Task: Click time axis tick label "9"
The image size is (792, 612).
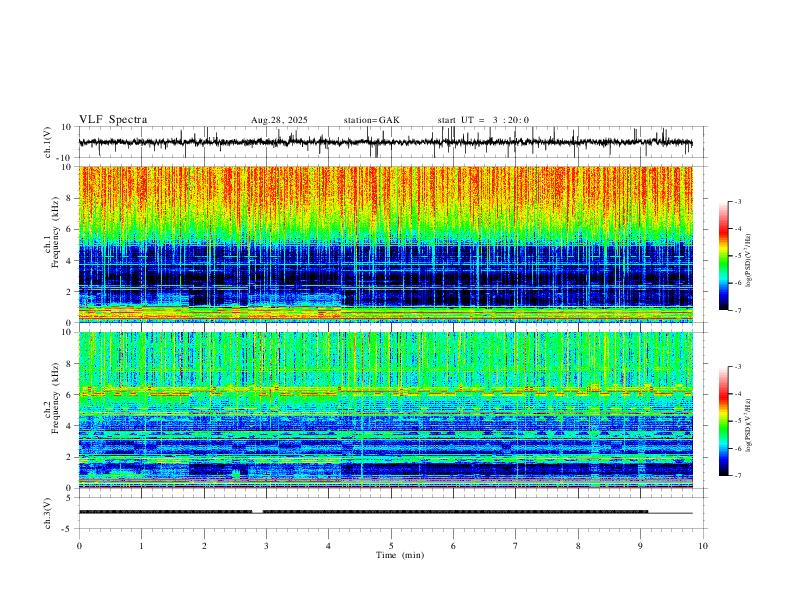Action: pos(640,546)
